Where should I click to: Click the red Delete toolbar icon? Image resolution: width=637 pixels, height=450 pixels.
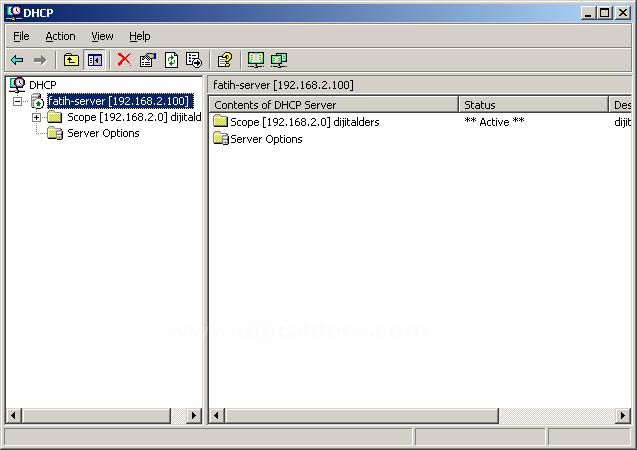point(124,60)
